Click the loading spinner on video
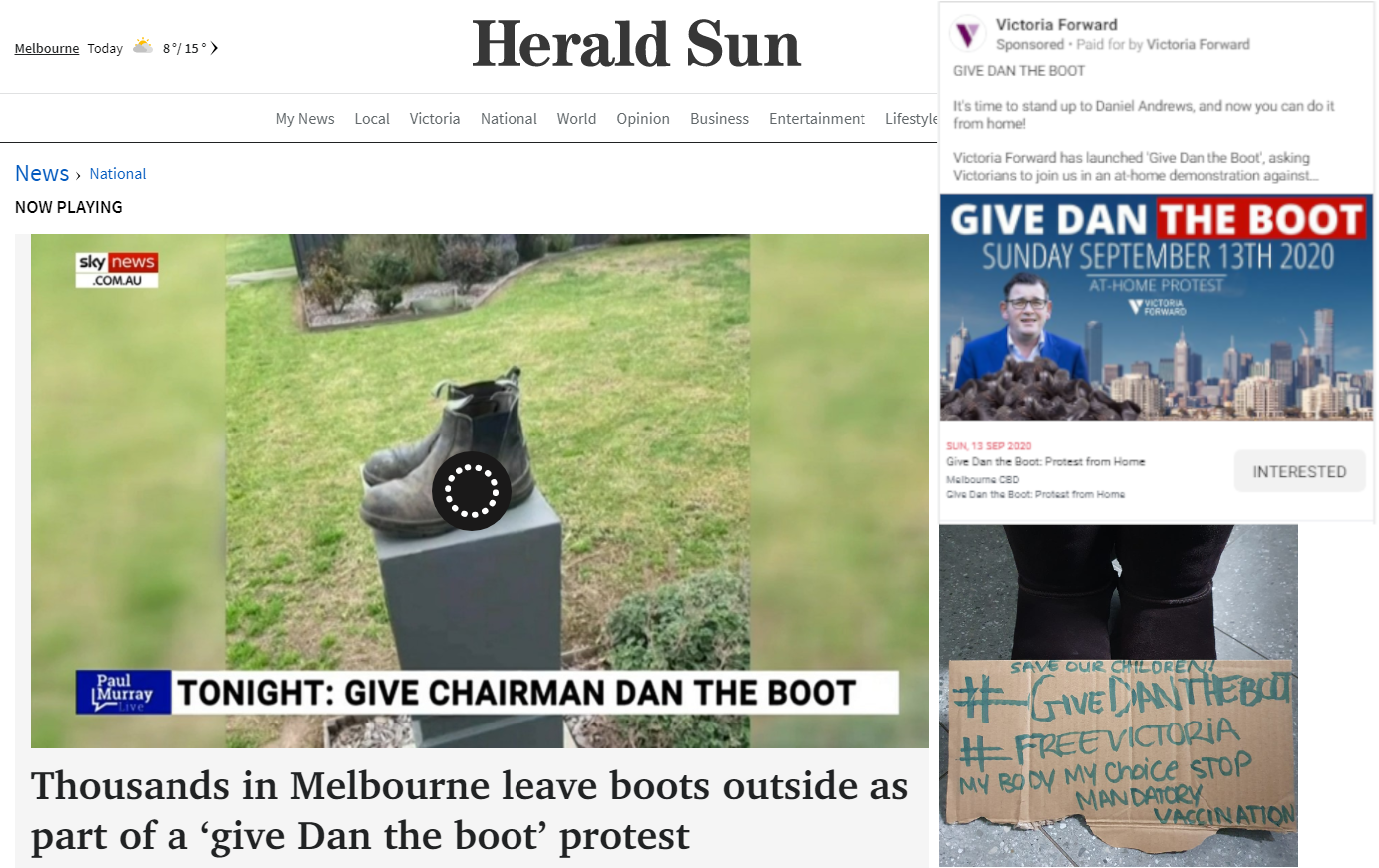The height and width of the screenshot is (868, 1379). (x=472, y=490)
